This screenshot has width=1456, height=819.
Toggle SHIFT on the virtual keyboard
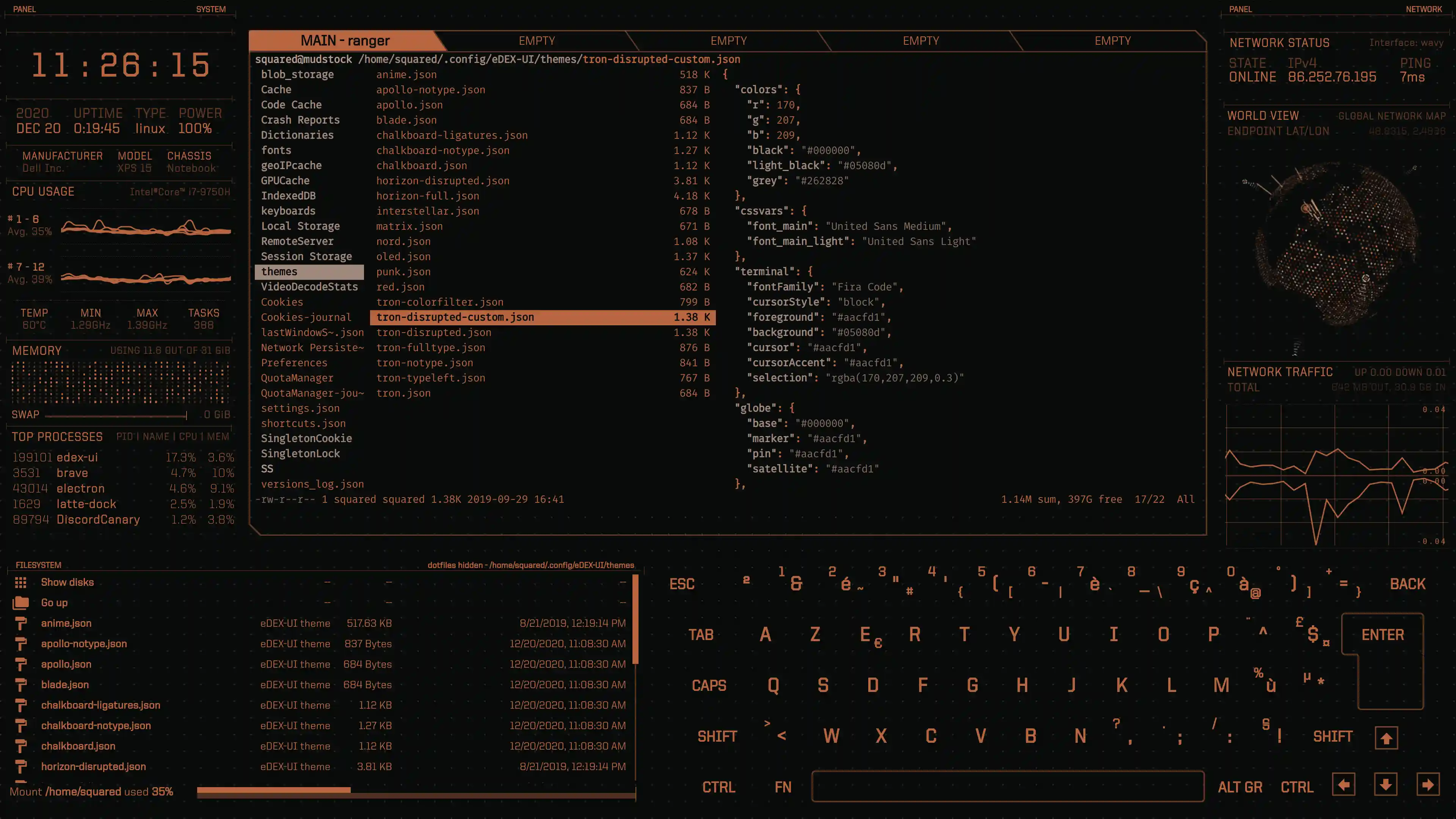[716, 736]
